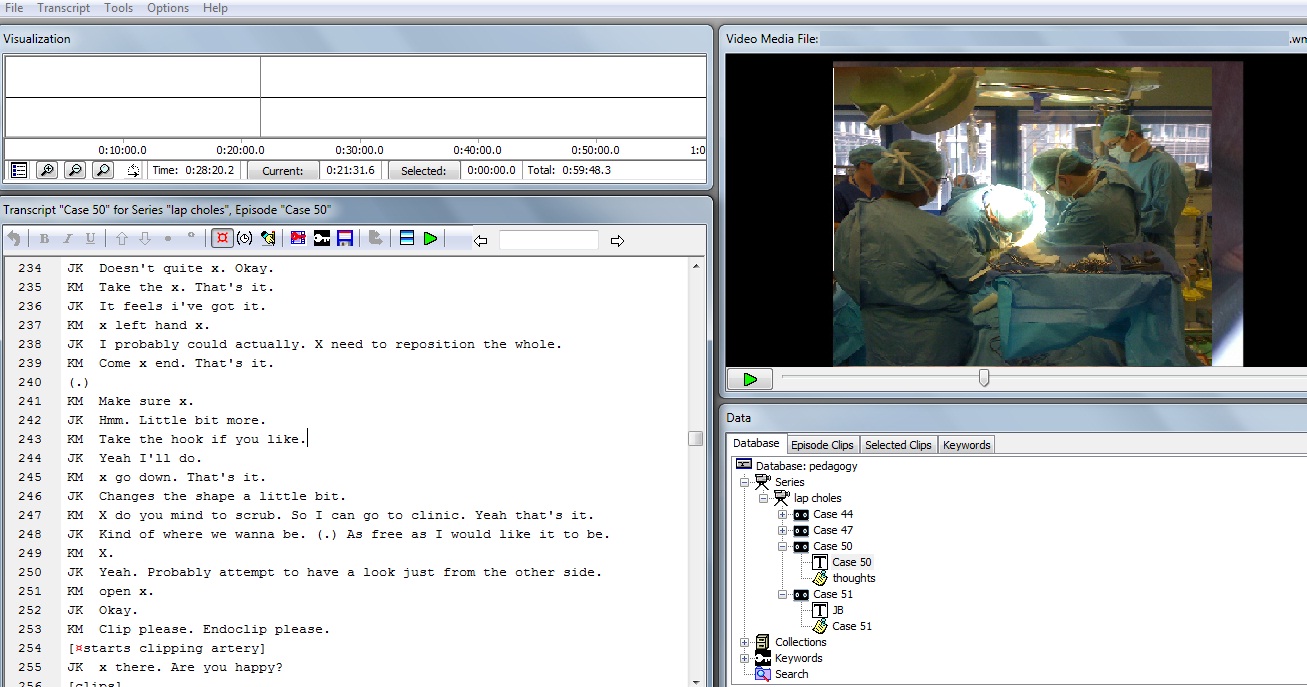
Task: Toggle the red read-only edit mode button
Action: [222, 239]
